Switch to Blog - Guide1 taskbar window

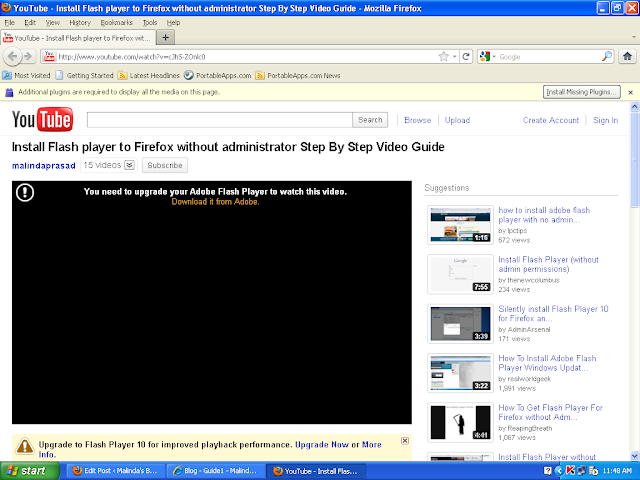coord(216,471)
